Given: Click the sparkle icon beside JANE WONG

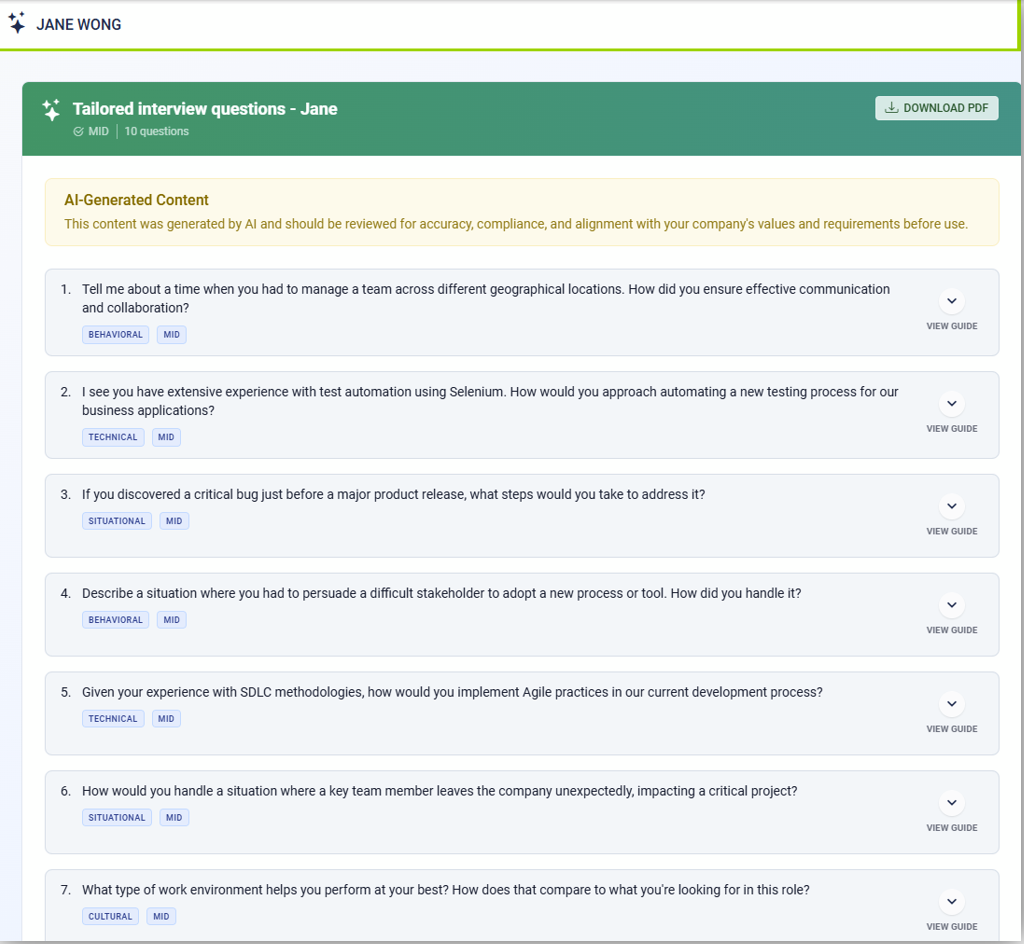Looking at the screenshot, I should (17, 24).
